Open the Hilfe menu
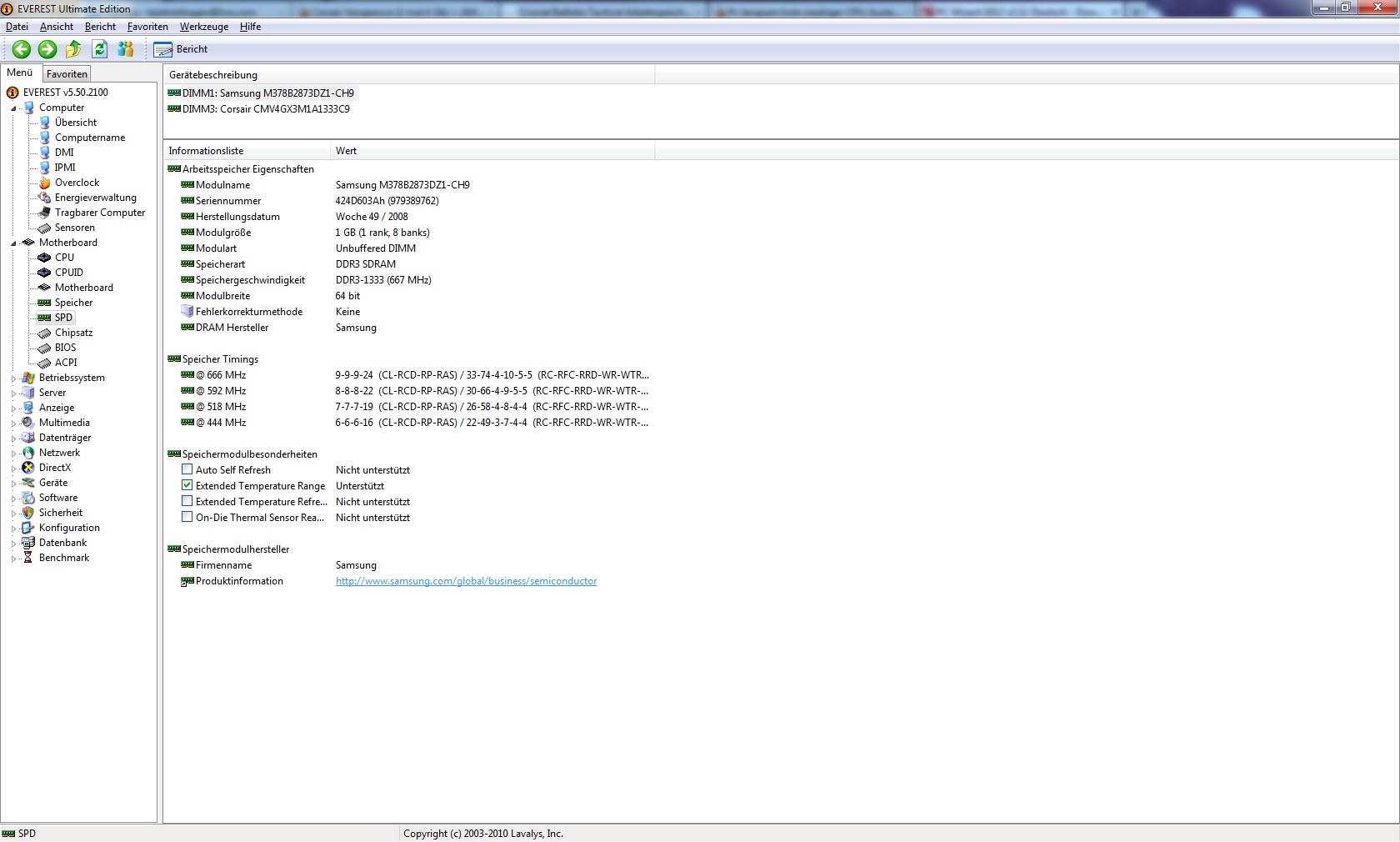 click(x=250, y=27)
